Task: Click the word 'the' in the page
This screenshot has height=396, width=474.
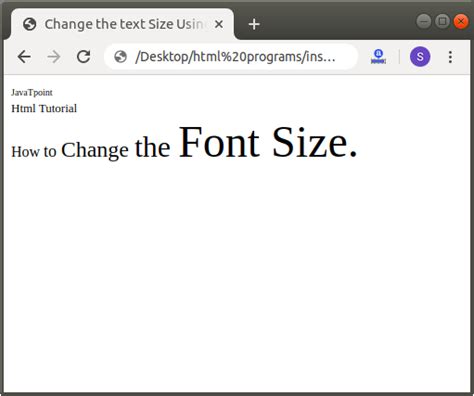Action: (x=153, y=147)
